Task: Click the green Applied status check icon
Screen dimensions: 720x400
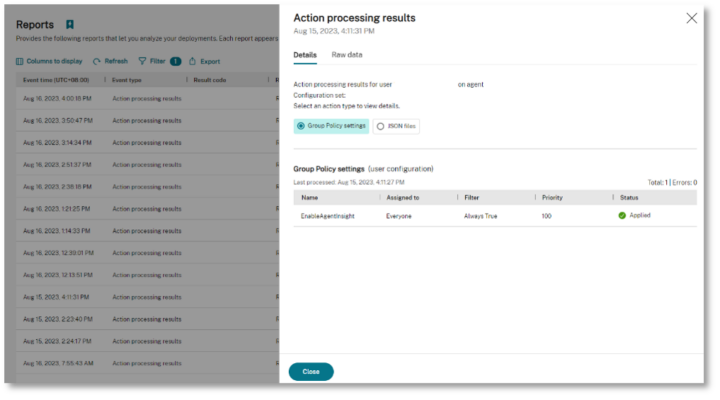Action: tap(622, 215)
